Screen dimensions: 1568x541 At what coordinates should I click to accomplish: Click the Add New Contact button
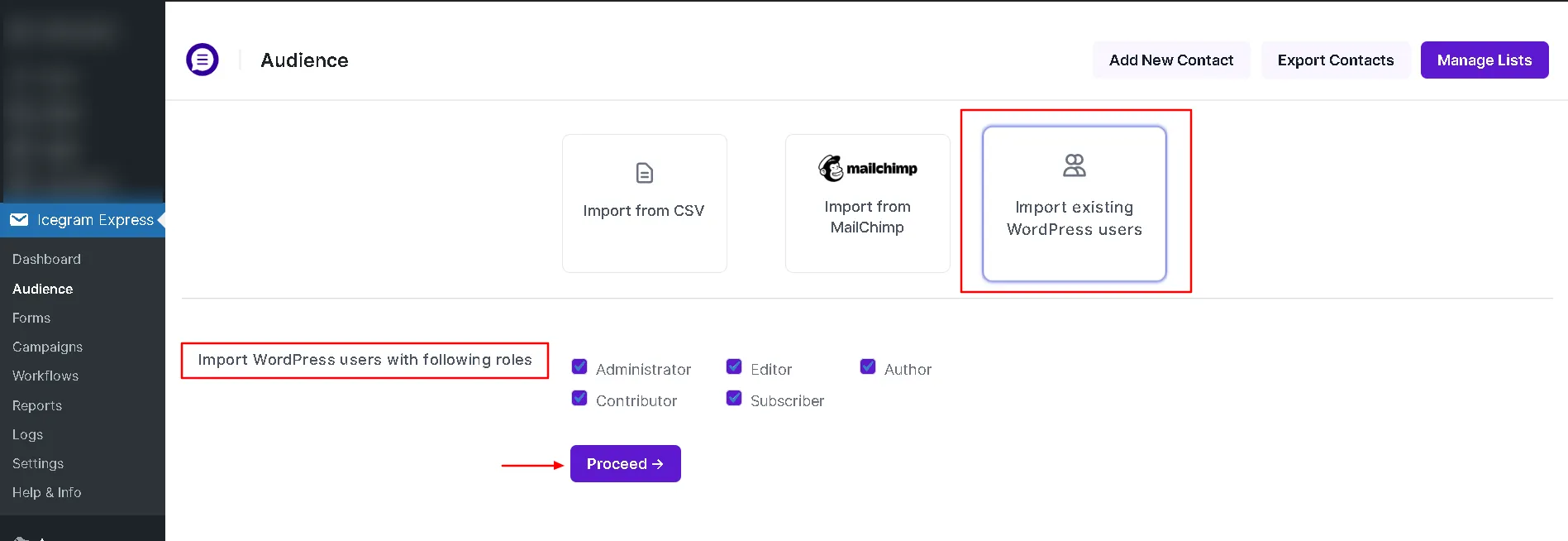point(1171,60)
